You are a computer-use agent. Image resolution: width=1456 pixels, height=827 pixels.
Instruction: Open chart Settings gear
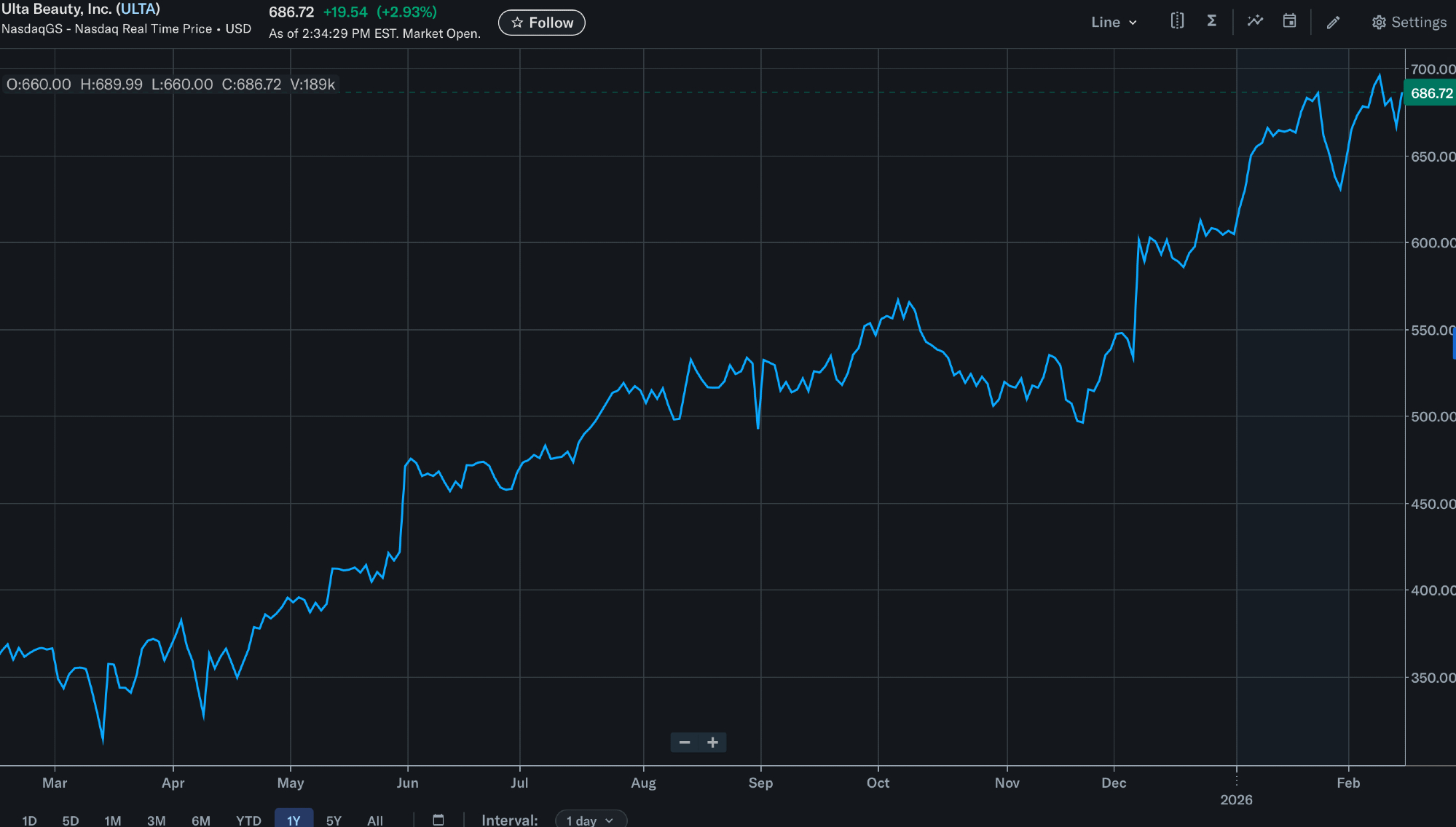[1409, 23]
